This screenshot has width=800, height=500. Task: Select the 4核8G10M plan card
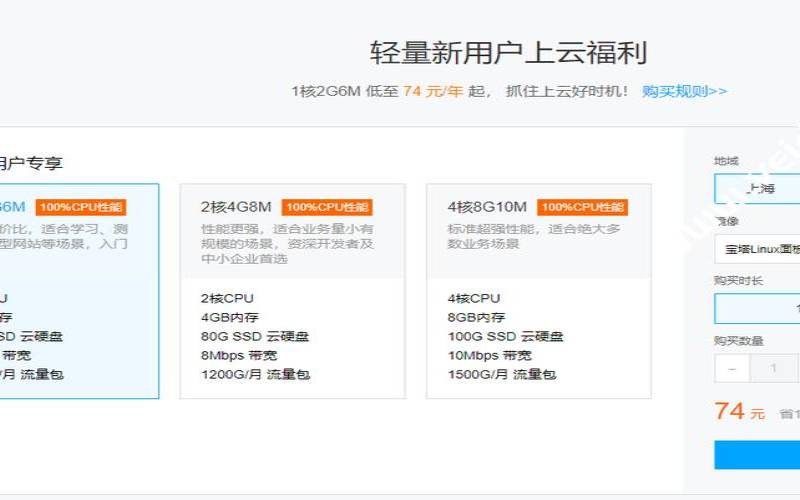[x=539, y=291]
